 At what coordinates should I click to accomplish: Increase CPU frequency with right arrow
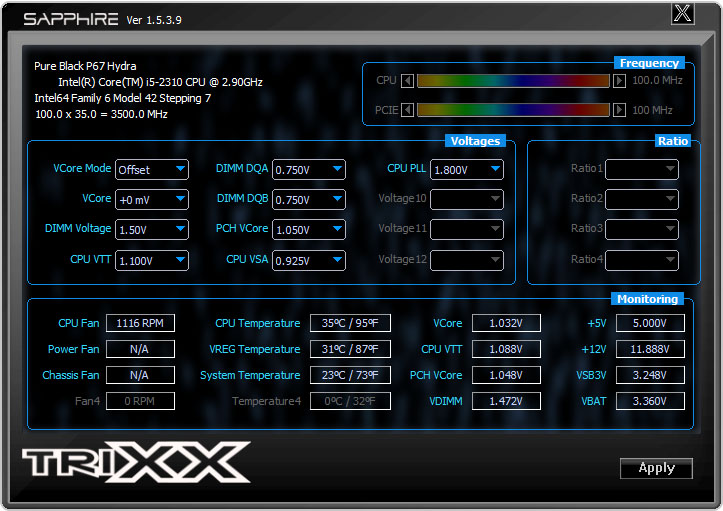coord(619,81)
